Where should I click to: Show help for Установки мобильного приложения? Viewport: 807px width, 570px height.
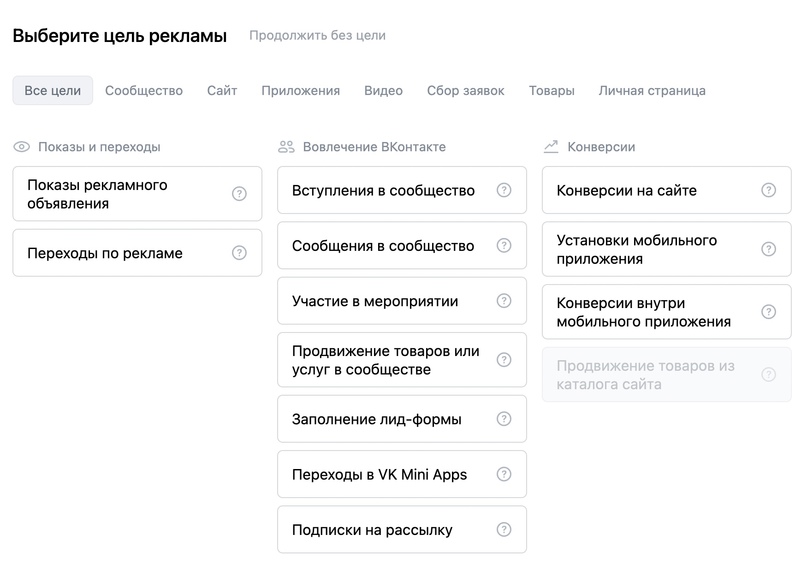[768, 249]
